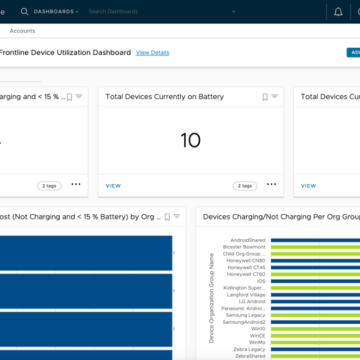This screenshot has height=360, width=360.
Task: Bookmark the Lost by Org Group chart widget
Action: (x=167, y=217)
